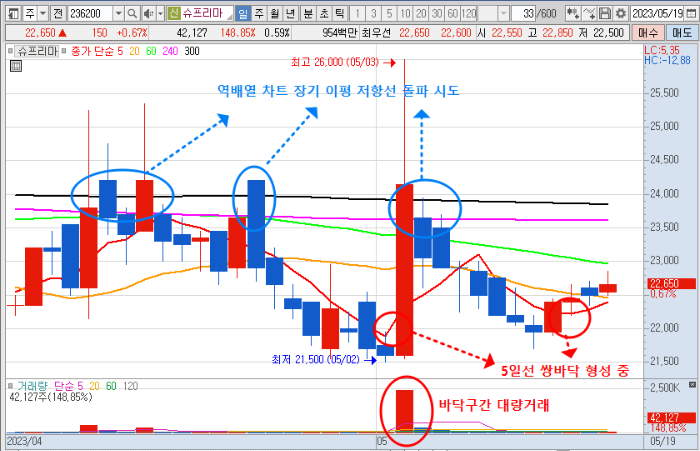Click the date field 2023/05/19
This screenshot has width=700, height=451.
point(657,14)
